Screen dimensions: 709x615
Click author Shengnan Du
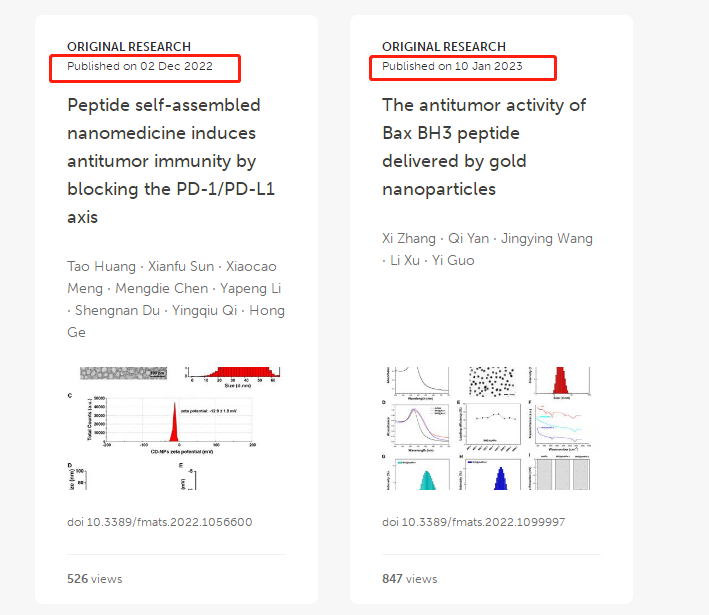(x=117, y=311)
